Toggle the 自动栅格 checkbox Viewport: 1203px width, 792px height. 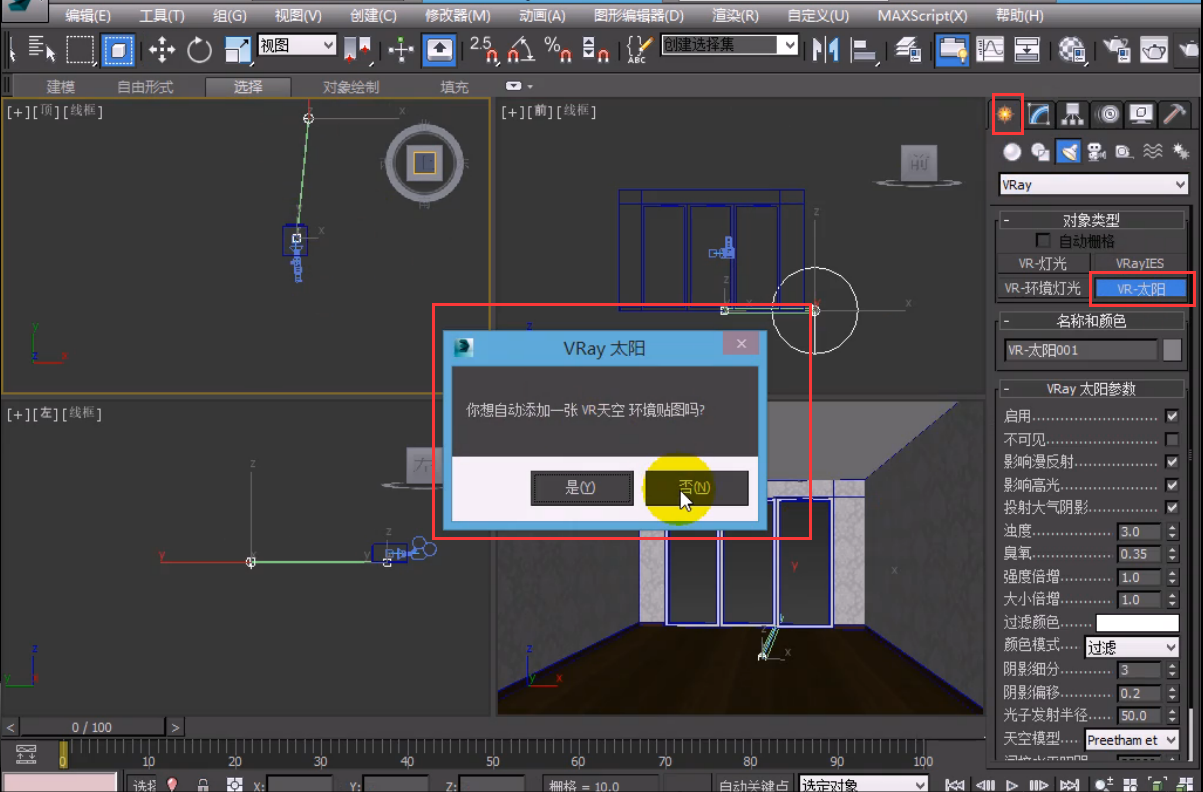click(x=1043, y=241)
